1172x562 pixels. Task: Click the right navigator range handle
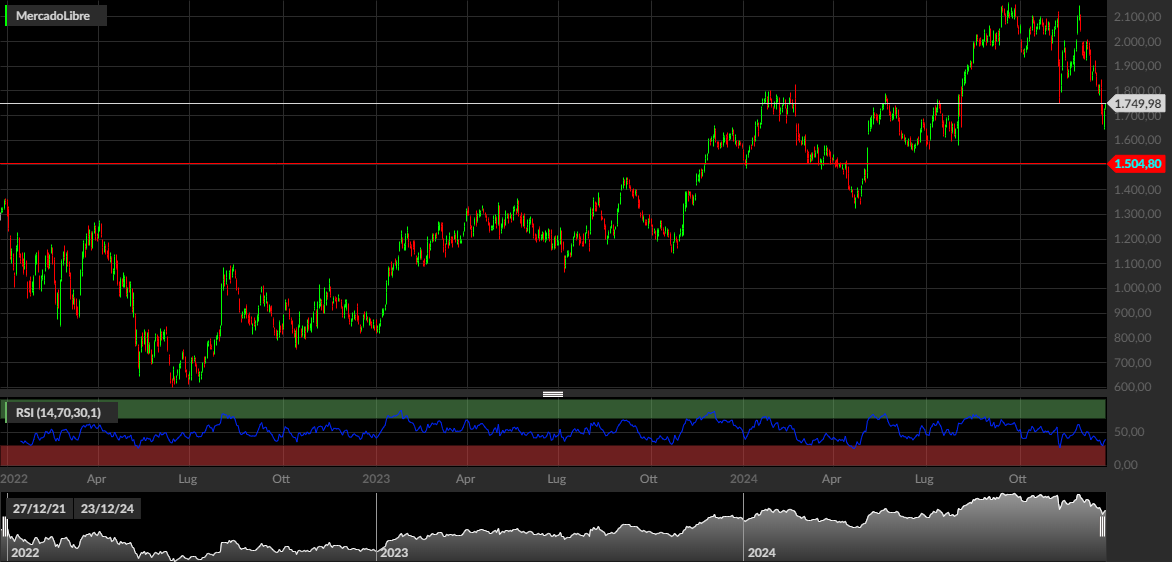(1102, 528)
